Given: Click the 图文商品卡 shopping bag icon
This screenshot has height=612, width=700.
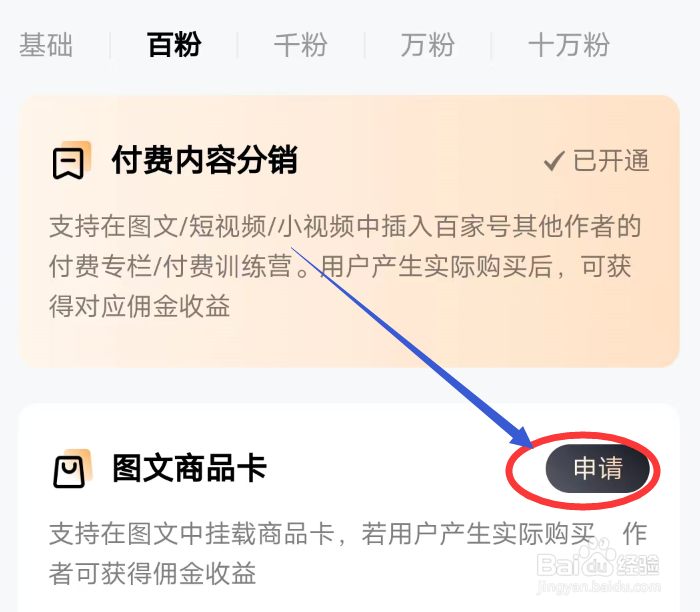Looking at the screenshot, I should [x=72, y=469].
